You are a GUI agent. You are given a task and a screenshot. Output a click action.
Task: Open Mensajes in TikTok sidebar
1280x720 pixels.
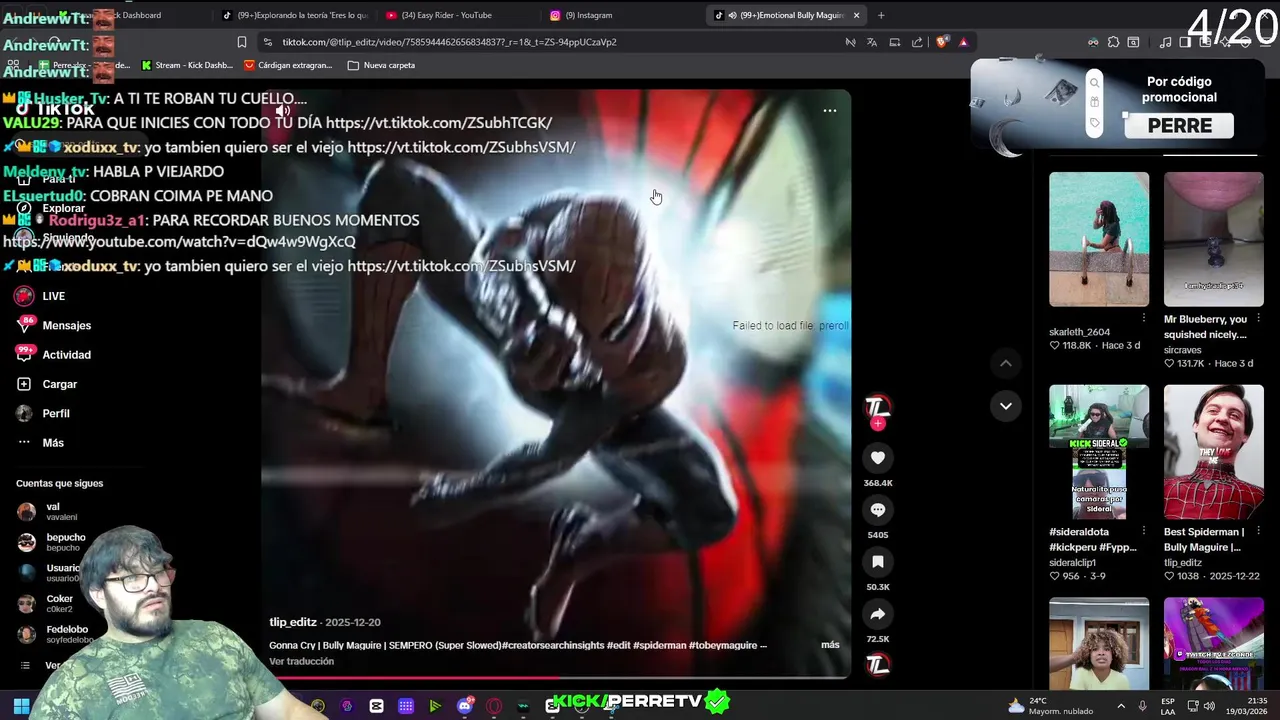click(x=54, y=325)
